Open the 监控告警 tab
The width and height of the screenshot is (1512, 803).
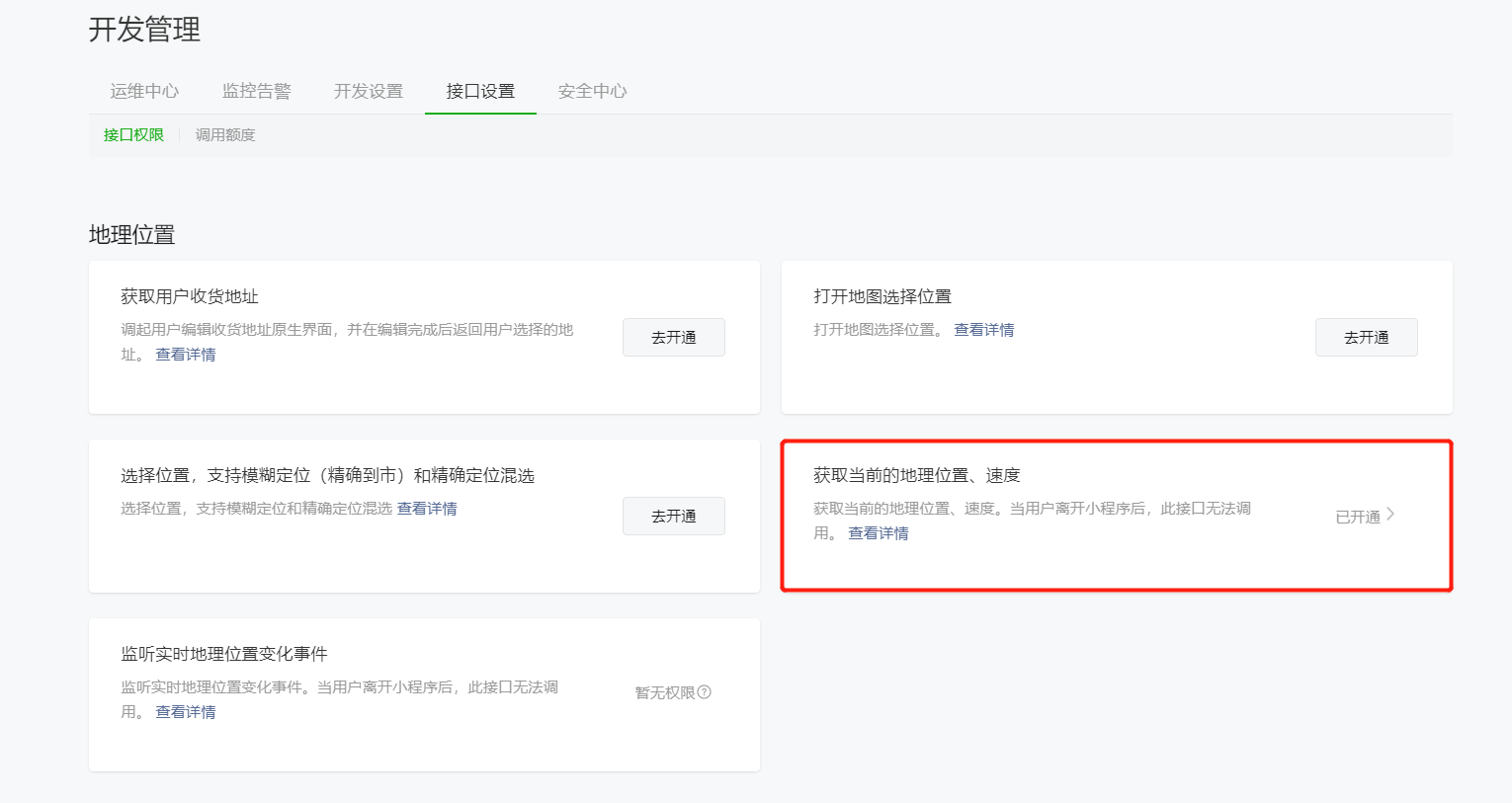pyautogui.click(x=257, y=91)
